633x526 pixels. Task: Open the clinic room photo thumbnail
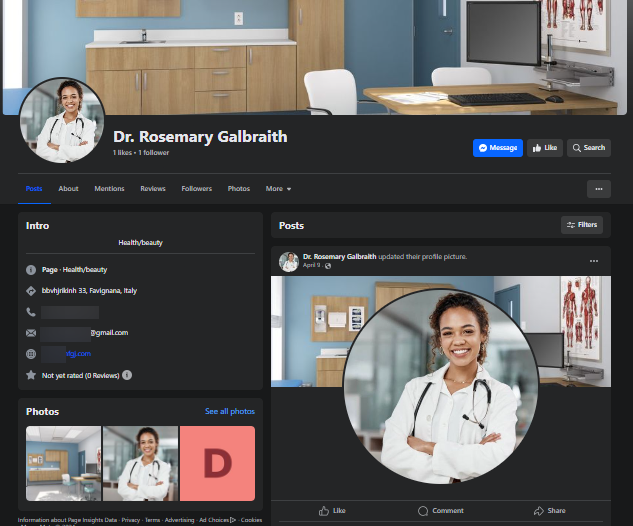pyautogui.click(x=63, y=463)
